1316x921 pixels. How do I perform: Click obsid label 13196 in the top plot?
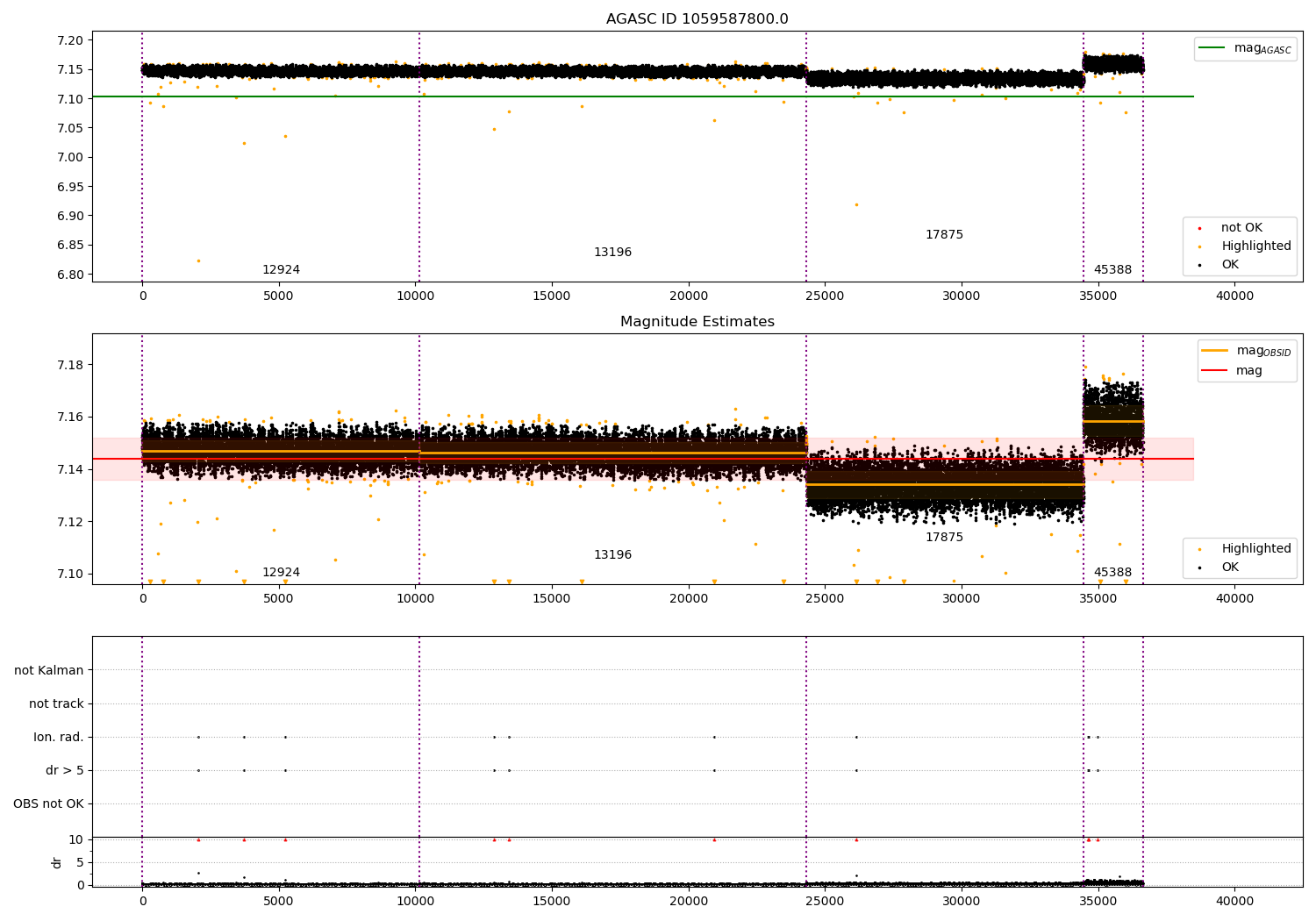[612, 253]
